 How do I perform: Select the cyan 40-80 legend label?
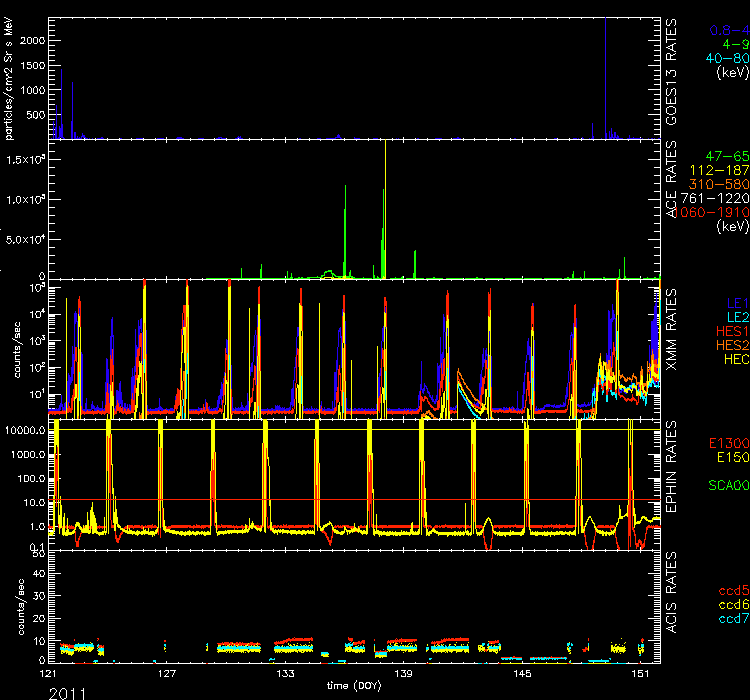(726, 58)
